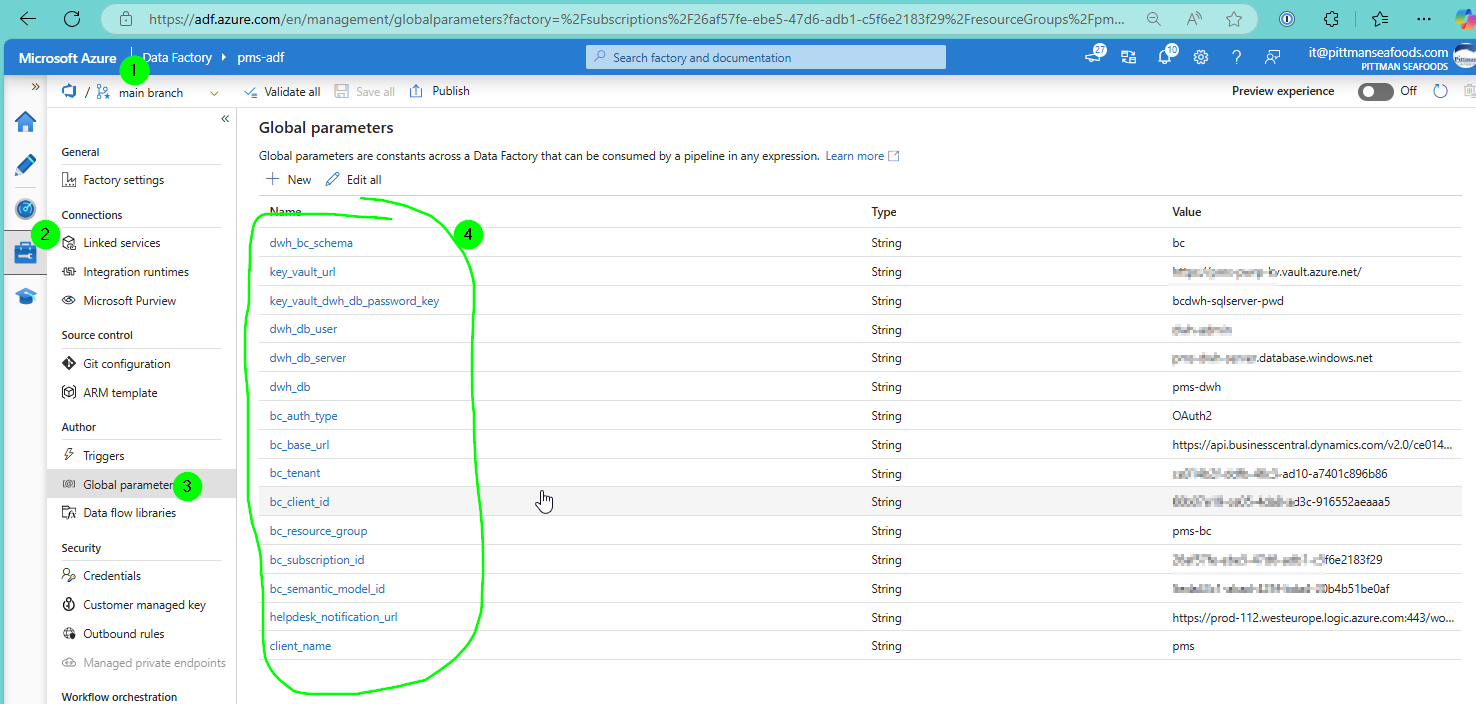The image size is (1476, 704).
Task: Add a New global parameter
Action: coord(288,180)
